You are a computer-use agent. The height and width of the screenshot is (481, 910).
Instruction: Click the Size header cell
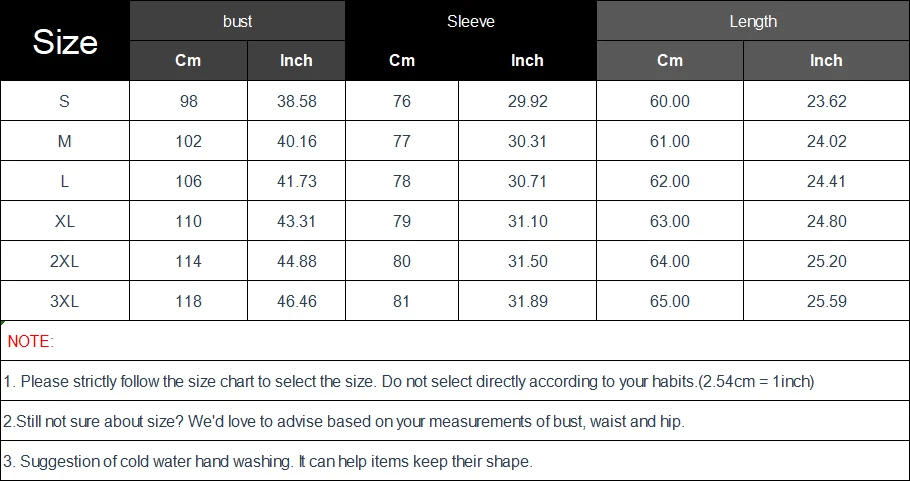pos(65,41)
